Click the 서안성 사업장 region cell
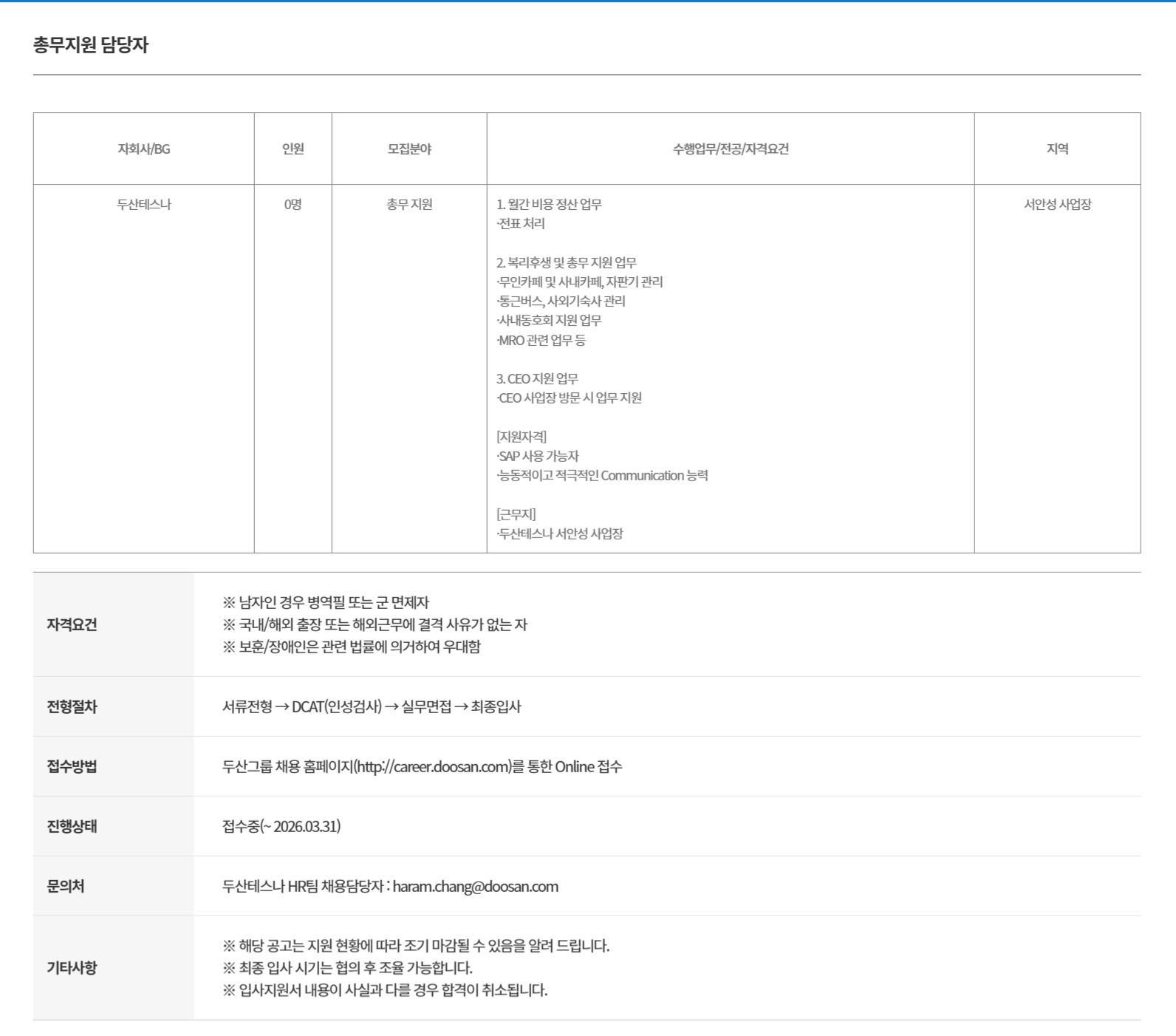Viewport: 1176px width, 1036px height. (1057, 205)
